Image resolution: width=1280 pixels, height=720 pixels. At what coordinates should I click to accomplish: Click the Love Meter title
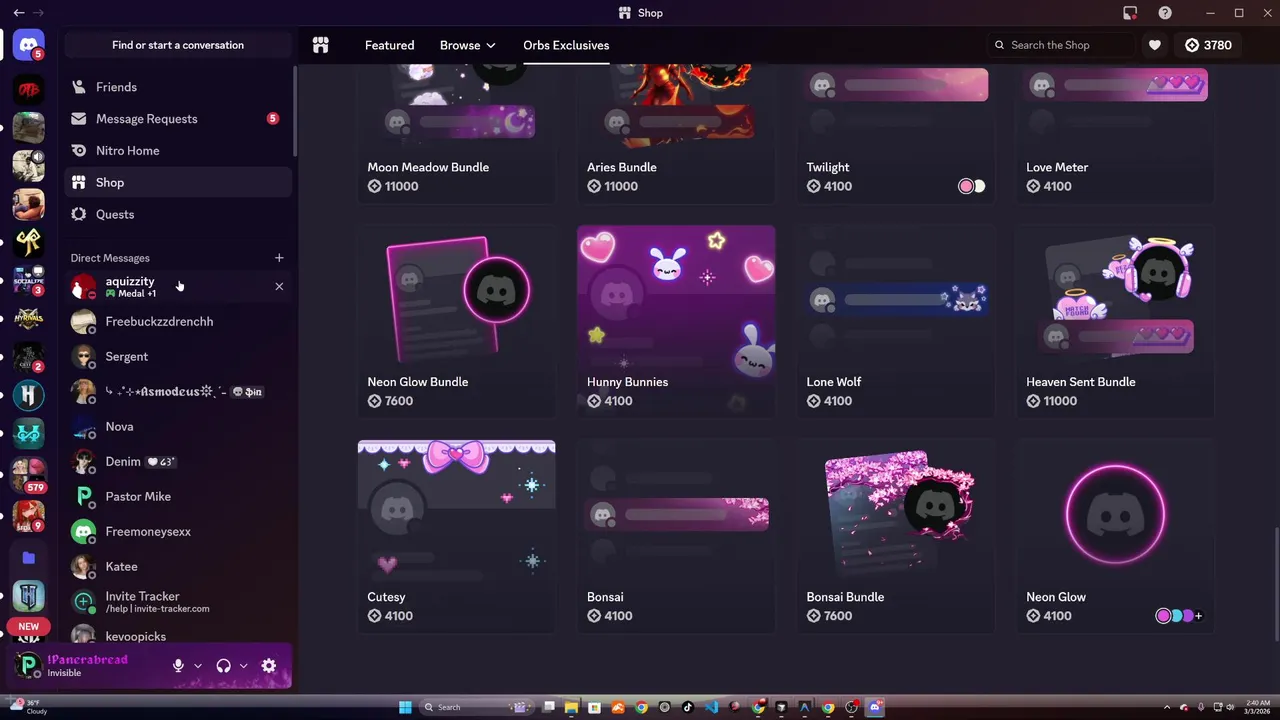1057,167
